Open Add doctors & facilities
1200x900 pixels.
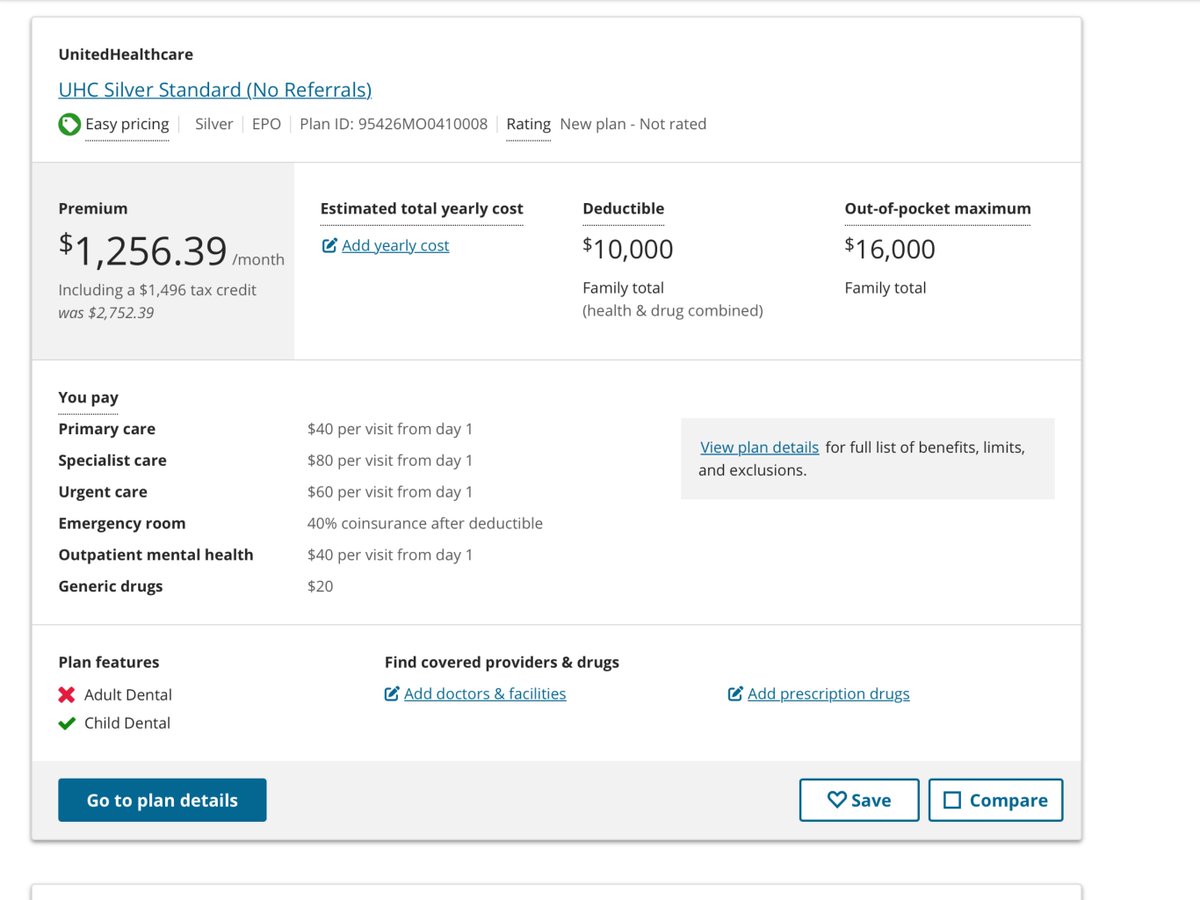pyautogui.click(x=485, y=693)
